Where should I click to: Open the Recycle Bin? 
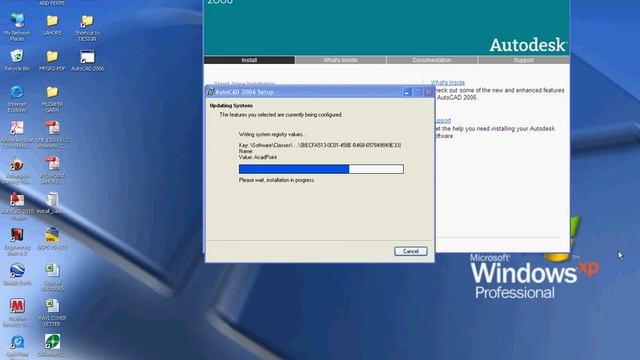tap(17, 60)
